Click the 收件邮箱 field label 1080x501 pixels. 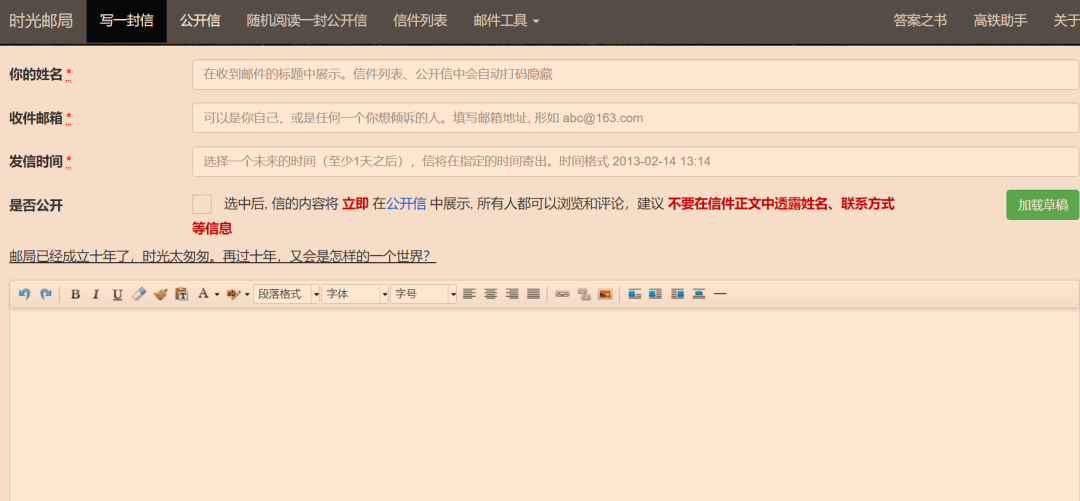[x=36, y=119]
